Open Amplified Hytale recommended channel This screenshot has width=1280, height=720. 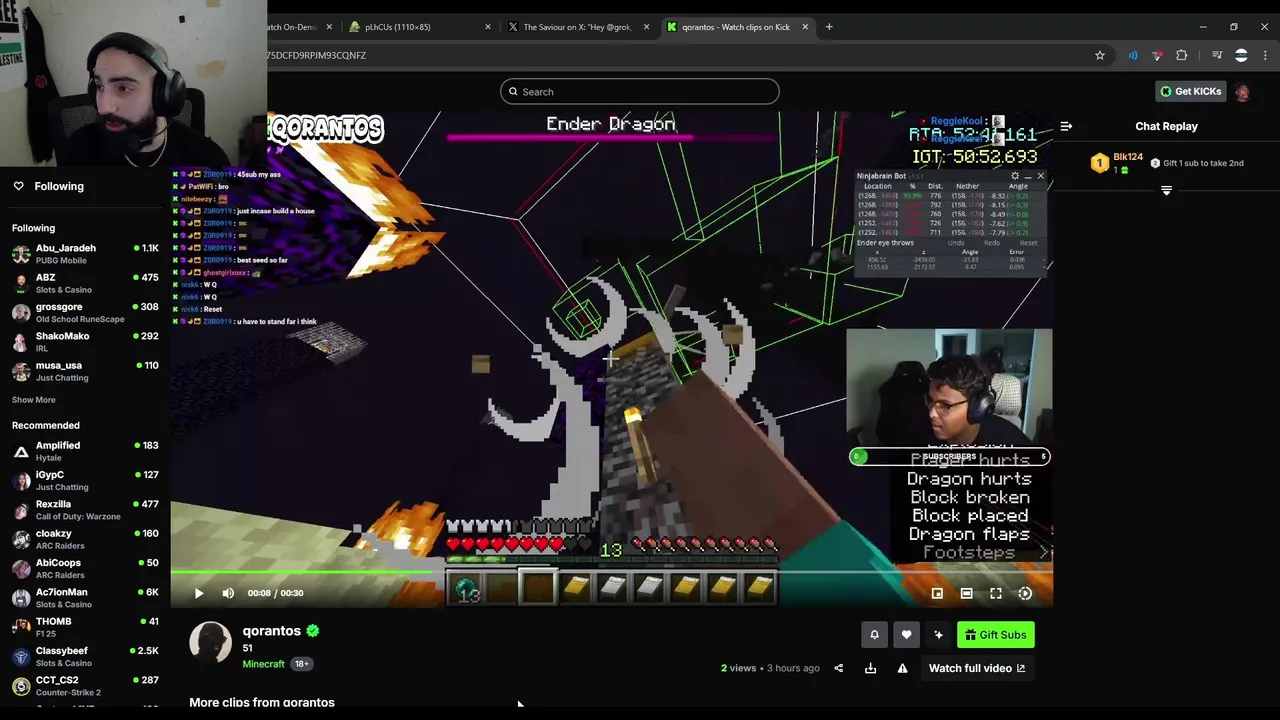[x=85, y=451]
